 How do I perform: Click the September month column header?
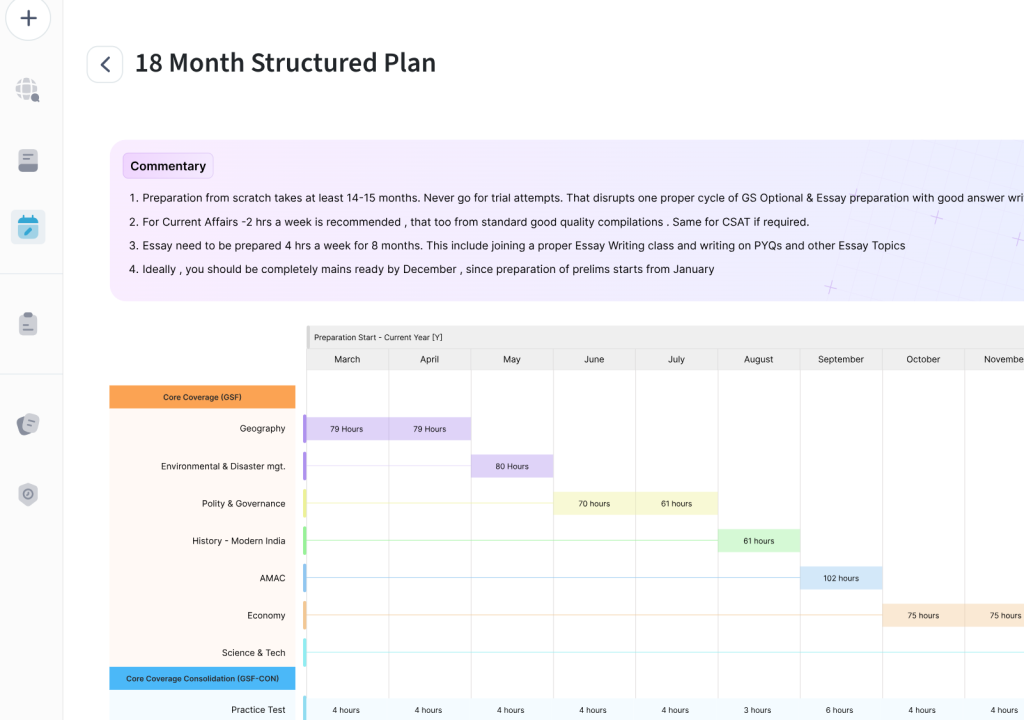click(x=840, y=359)
